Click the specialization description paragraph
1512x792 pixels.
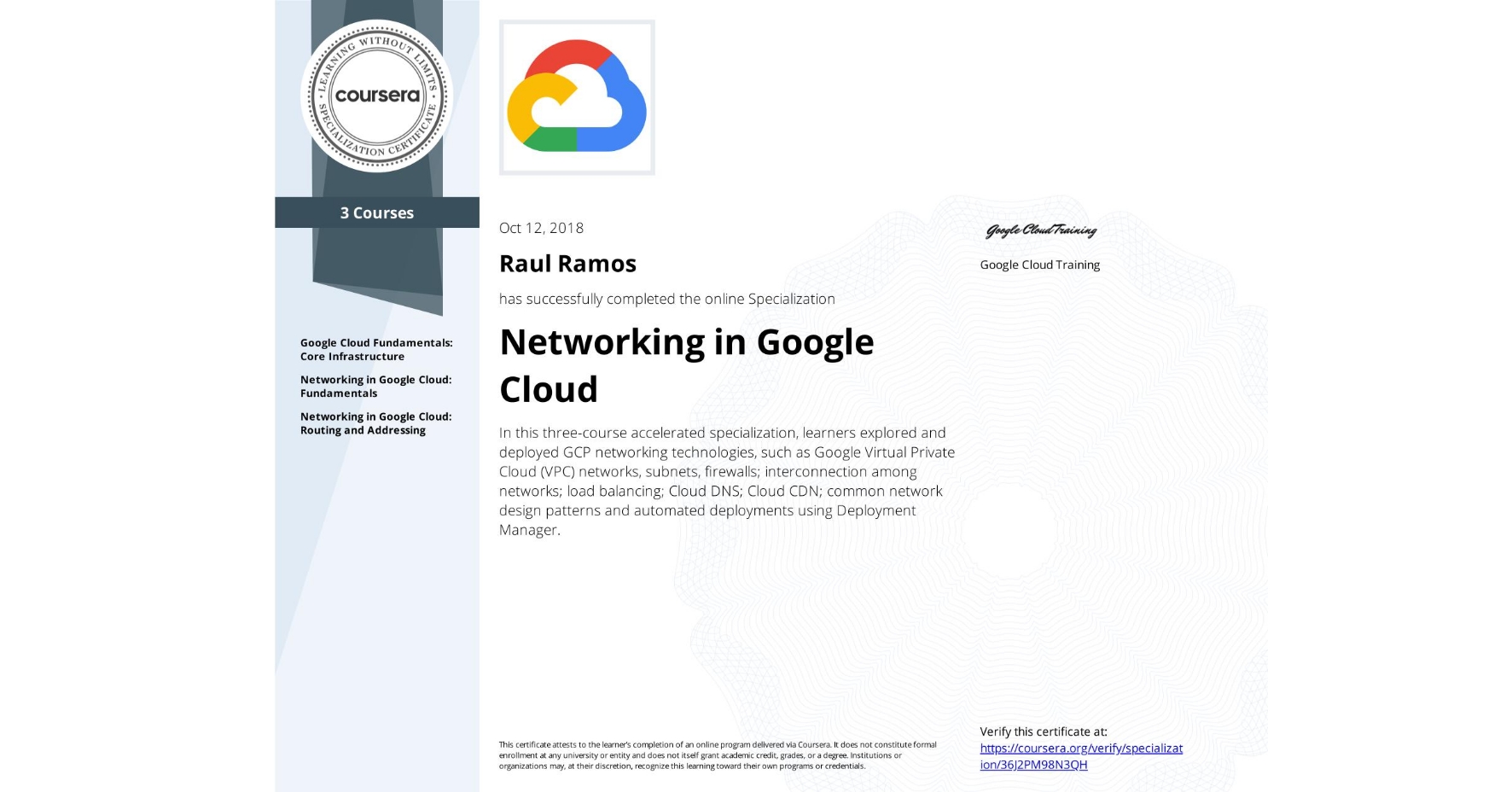[x=727, y=481]
